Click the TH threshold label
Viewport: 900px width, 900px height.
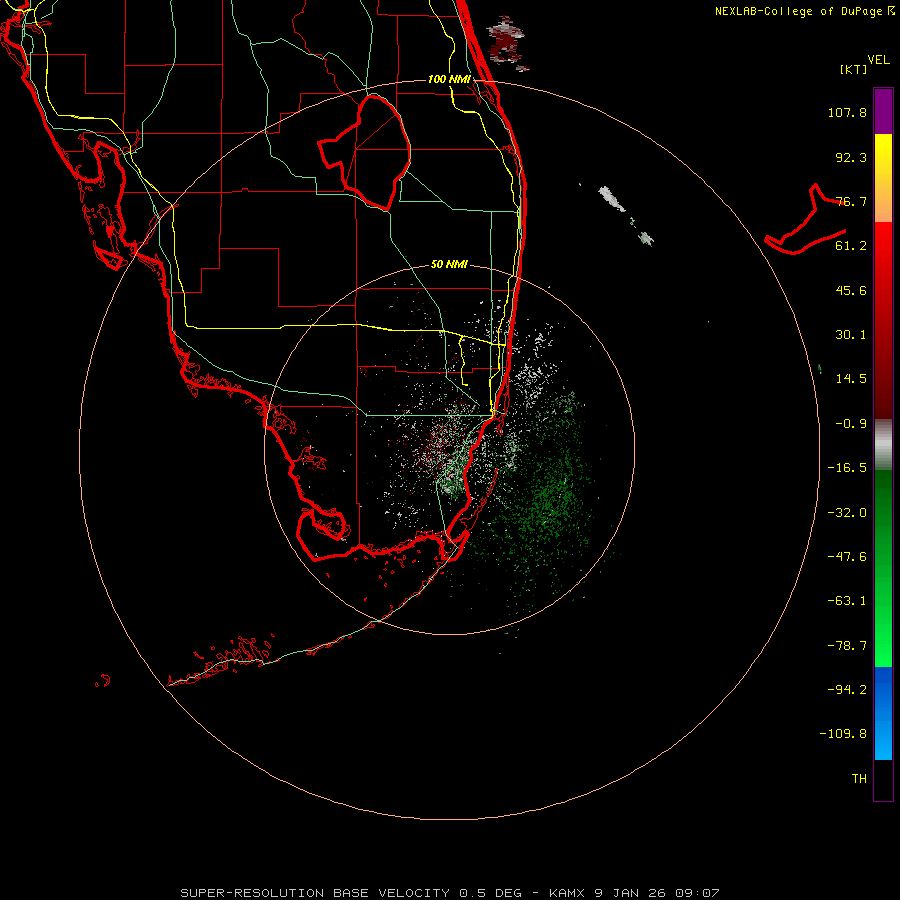(859, 779)
